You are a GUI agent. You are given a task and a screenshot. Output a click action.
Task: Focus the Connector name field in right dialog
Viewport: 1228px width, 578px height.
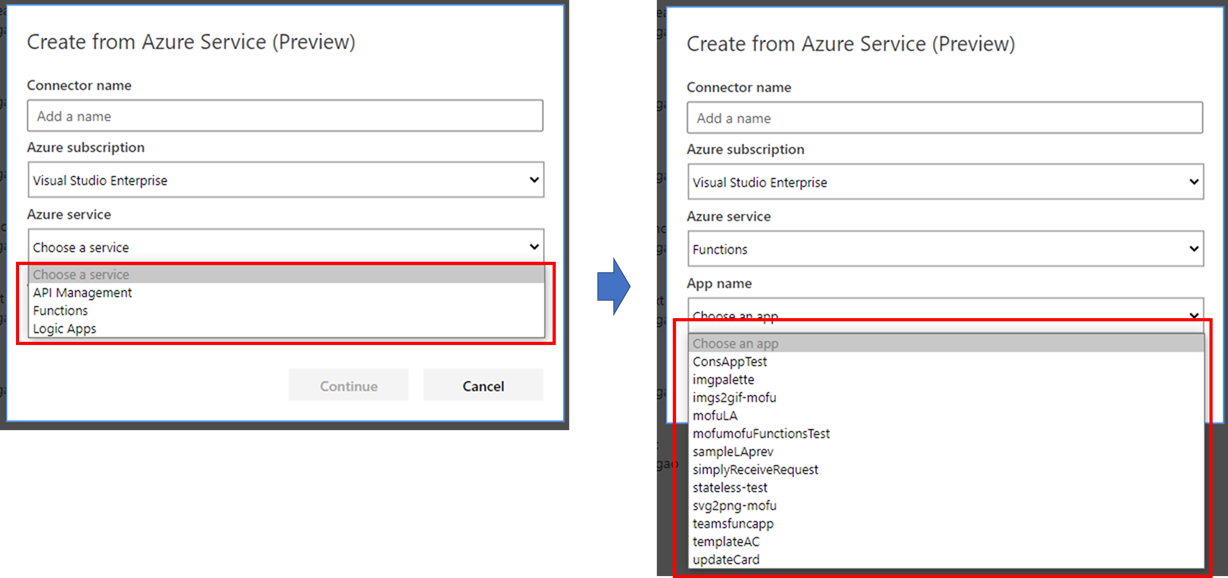click(x=945, y=118)
